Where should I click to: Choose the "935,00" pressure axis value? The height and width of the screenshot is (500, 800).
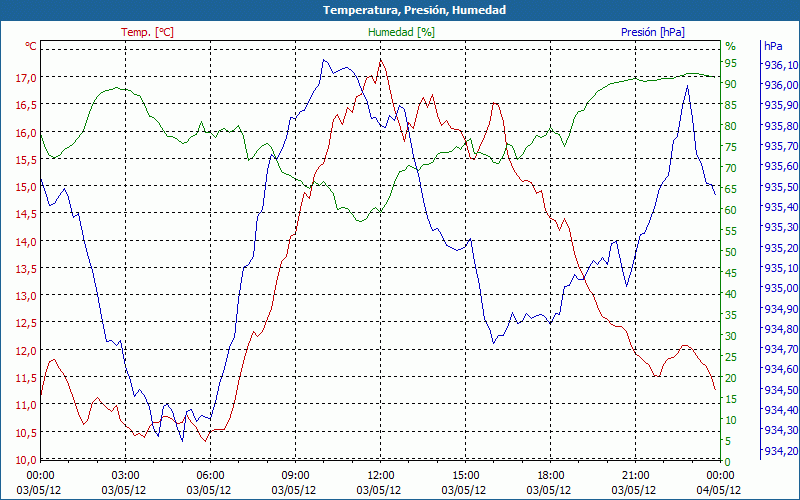(x=782, y=288)
